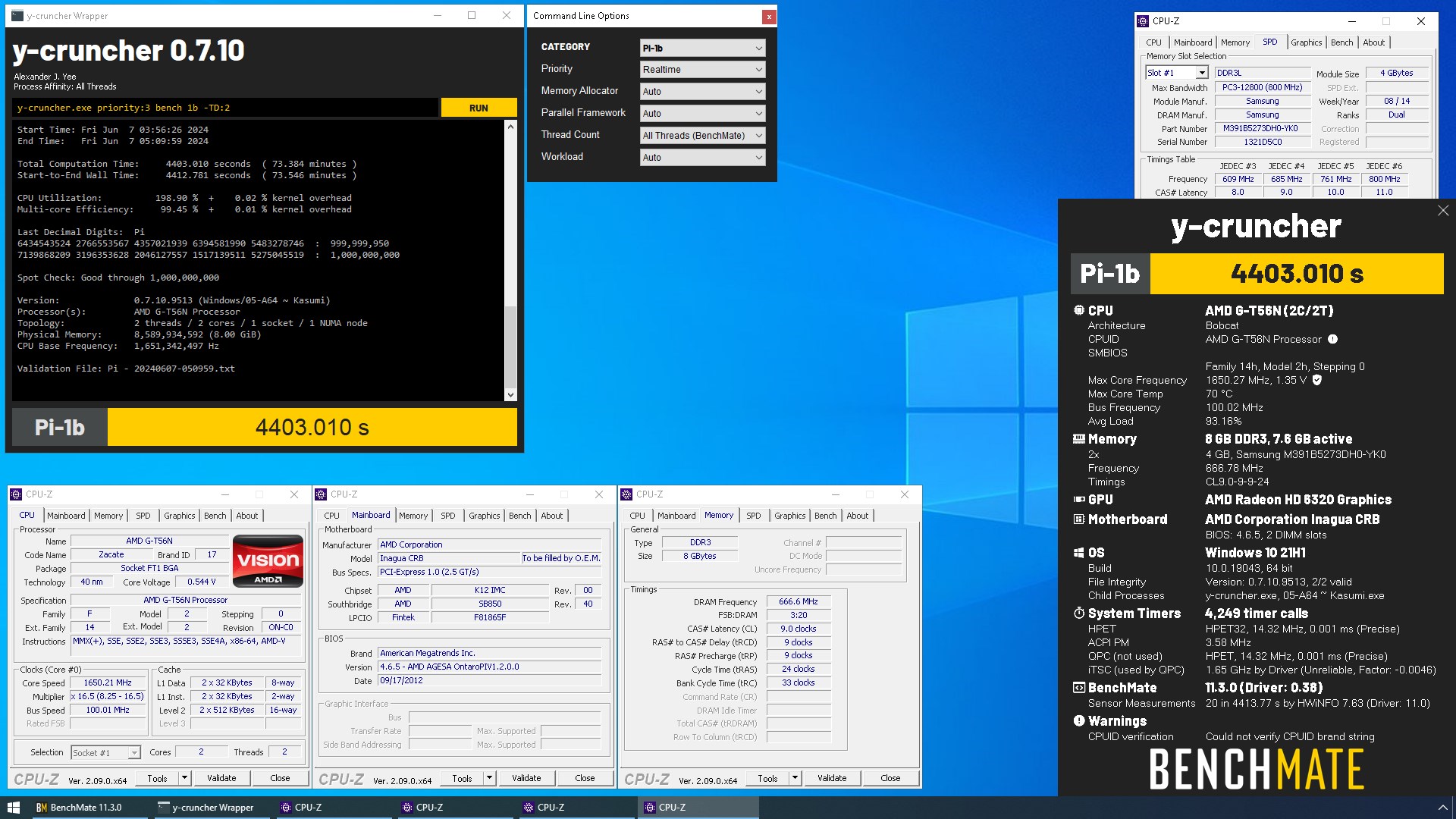
Task: Open the Workload dropdown
Action: [x=702, y=158]
